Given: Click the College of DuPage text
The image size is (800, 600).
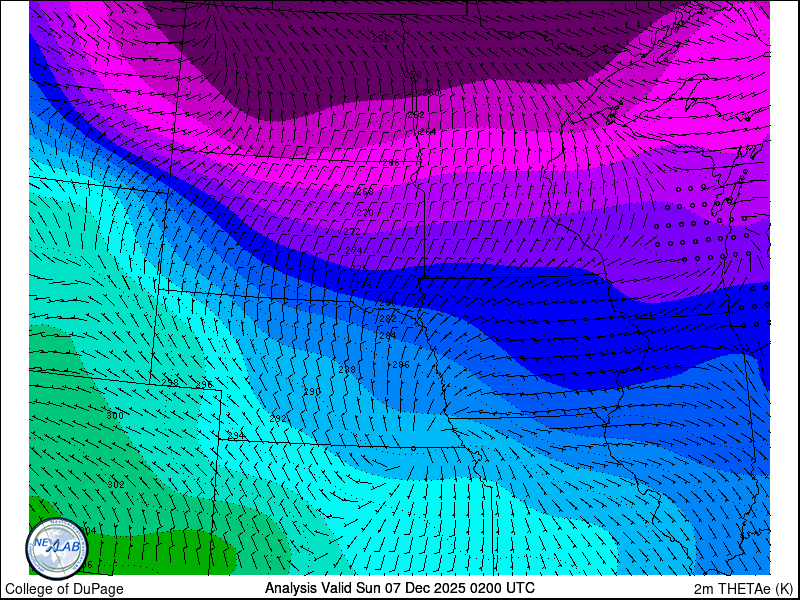Looking at the screenshot, I should point(64,589).
